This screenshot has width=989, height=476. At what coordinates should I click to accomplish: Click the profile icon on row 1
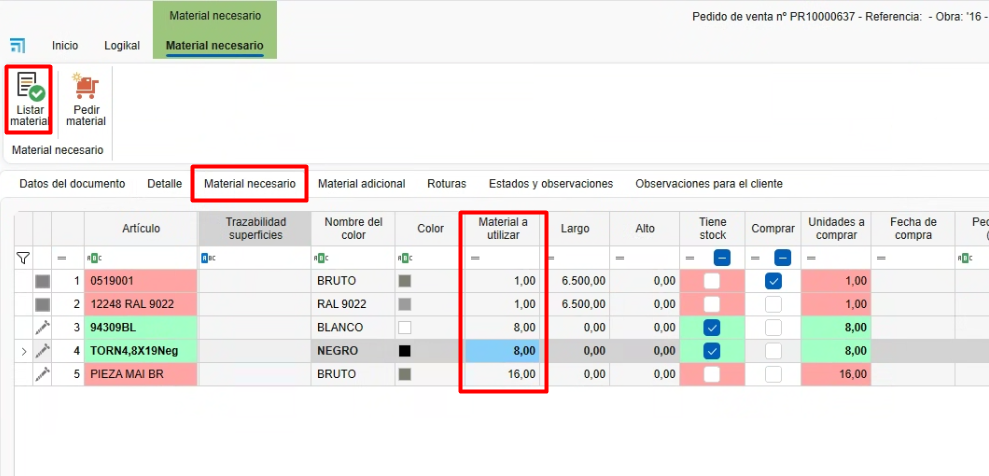pos(42,281)
